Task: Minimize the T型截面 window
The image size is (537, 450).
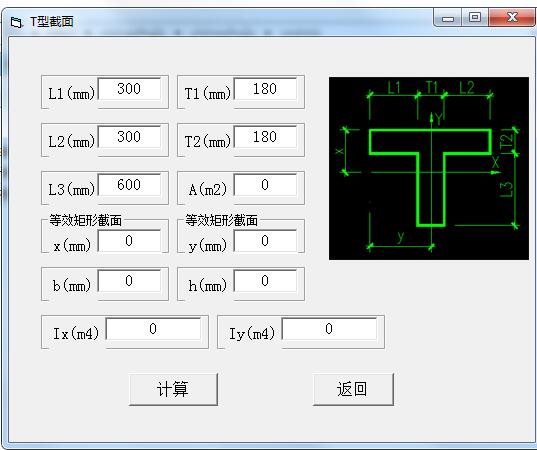Action: click(x=448, y=18)
